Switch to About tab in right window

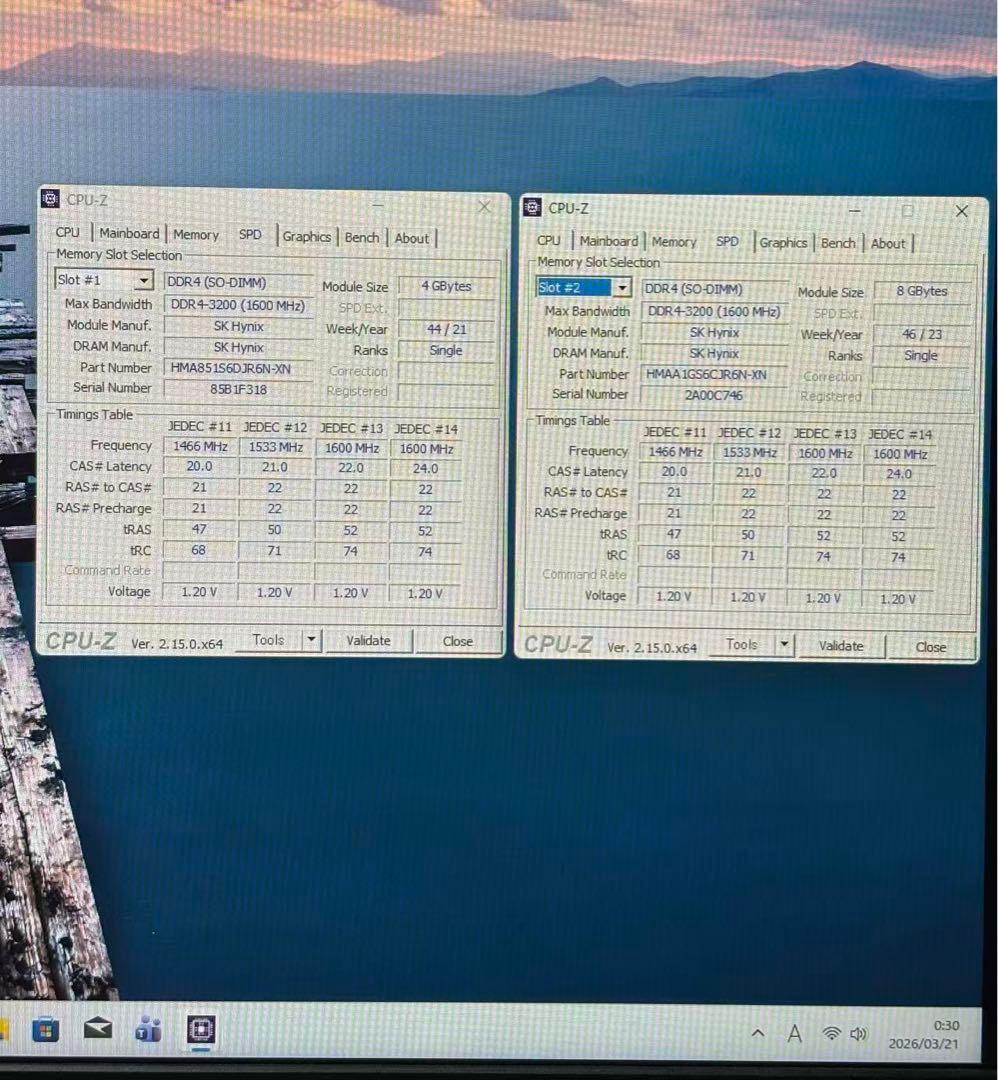point(888,244)
